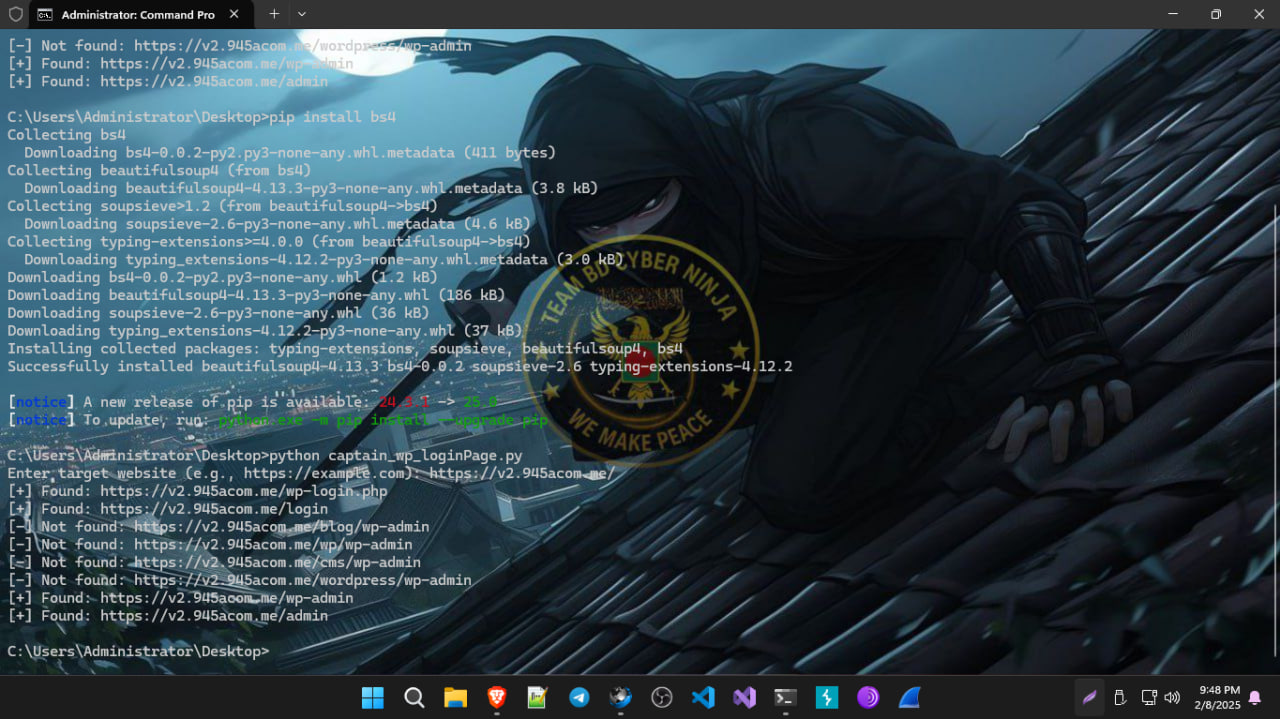The image size is (1280, 719).
Task: Click the 'Successfully installed beautifulsoup4-4.13.3' line
Action: tap(400, 367)
